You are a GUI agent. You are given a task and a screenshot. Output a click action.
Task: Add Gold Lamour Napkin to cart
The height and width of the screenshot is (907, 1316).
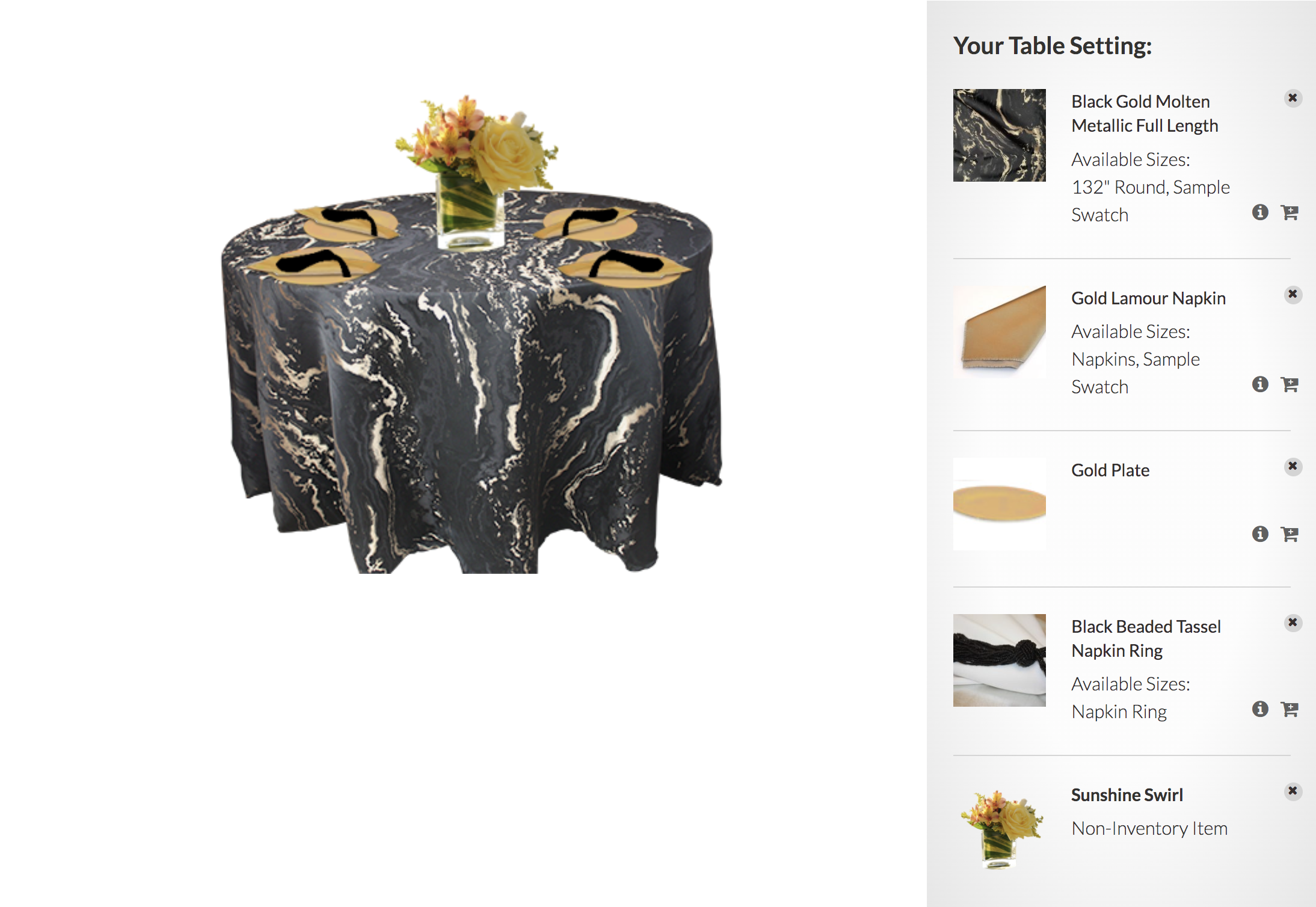click(x=1290, y=384)
